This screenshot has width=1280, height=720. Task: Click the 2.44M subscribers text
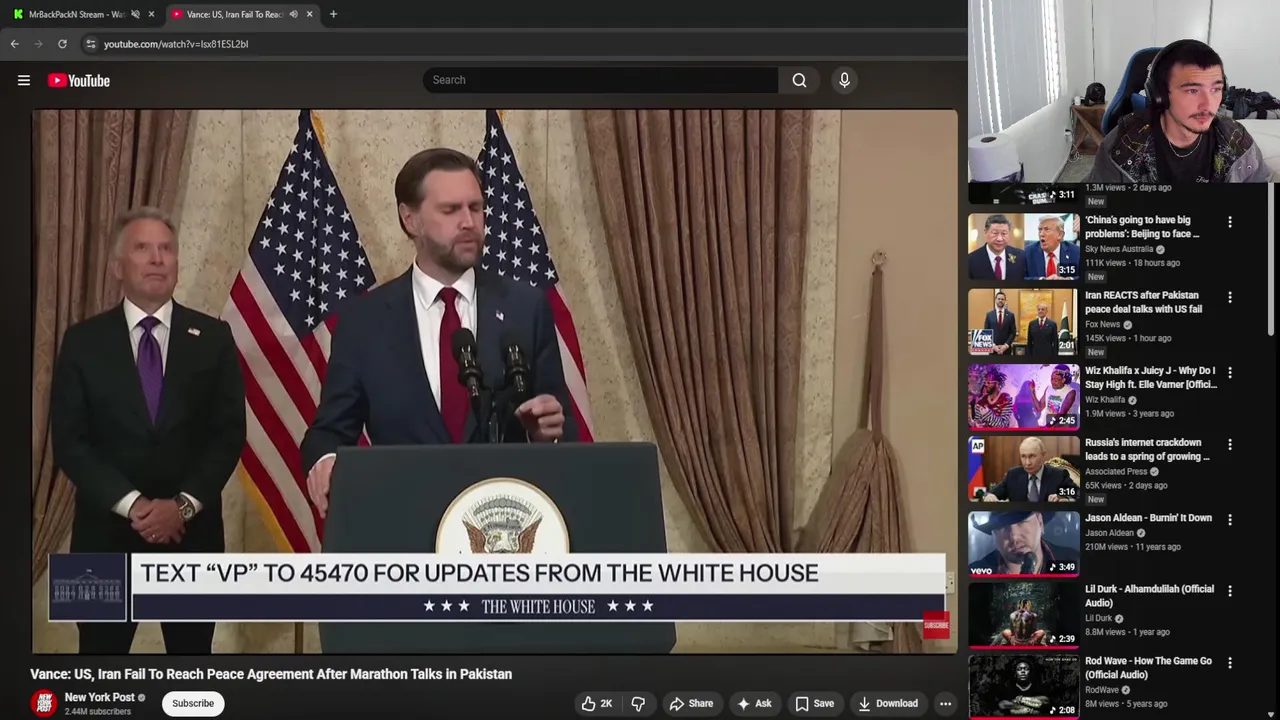point(98,712)
